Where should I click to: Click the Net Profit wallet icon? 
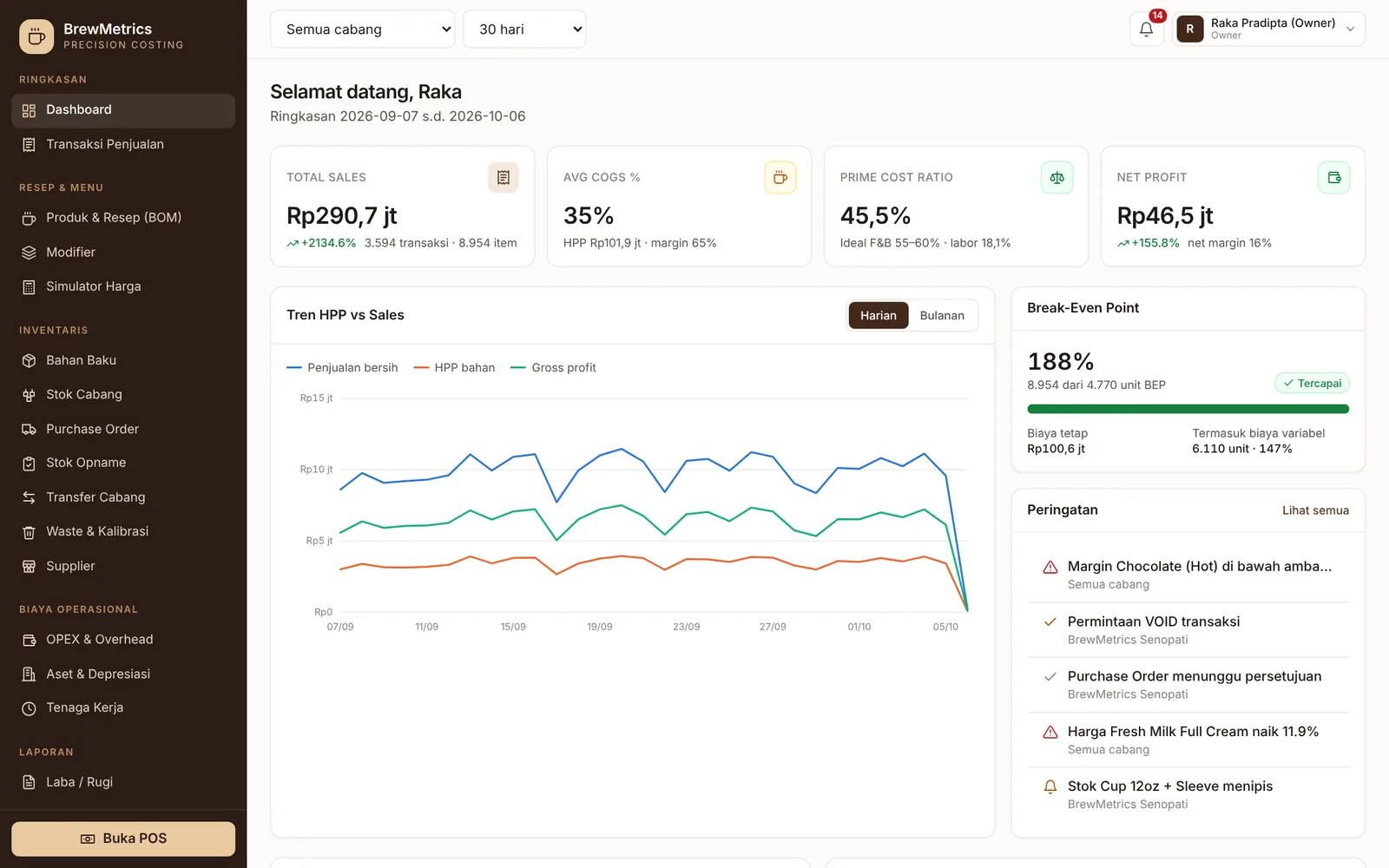click(1333, 177)
